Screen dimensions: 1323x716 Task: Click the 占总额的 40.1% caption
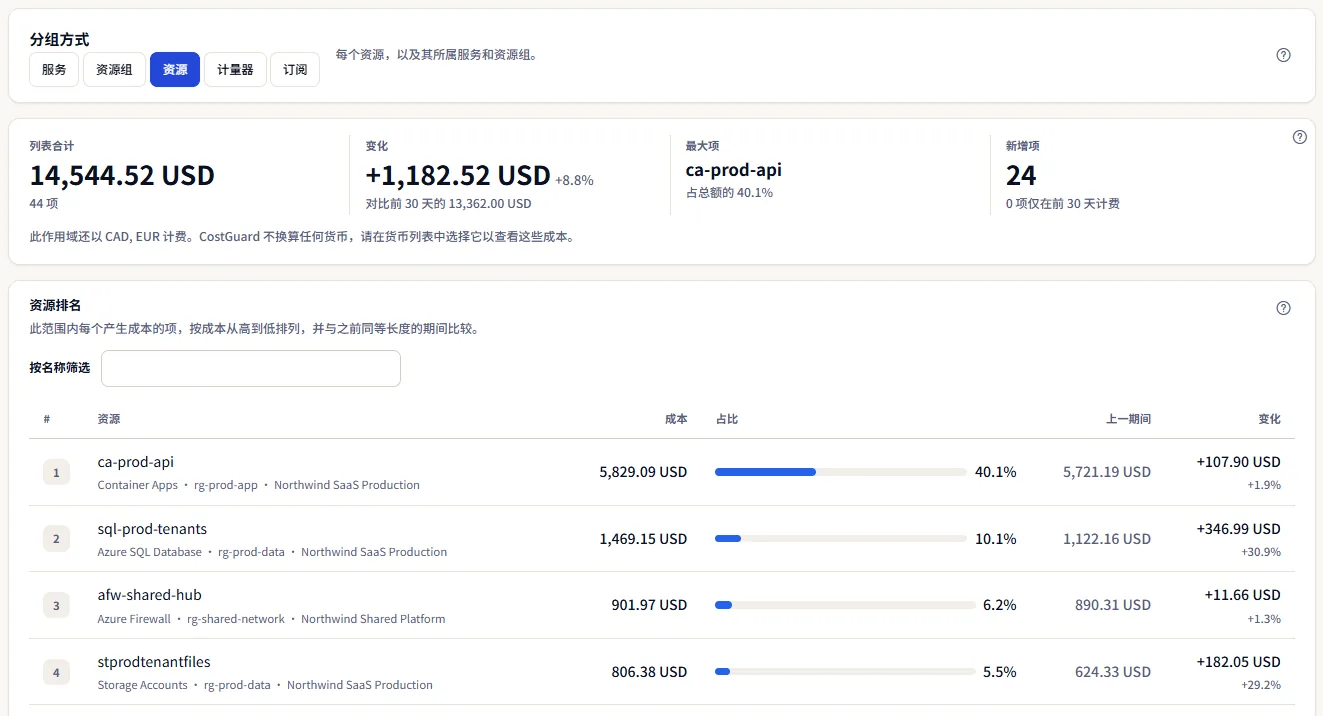pyautogui.click(x=729, y=193)
